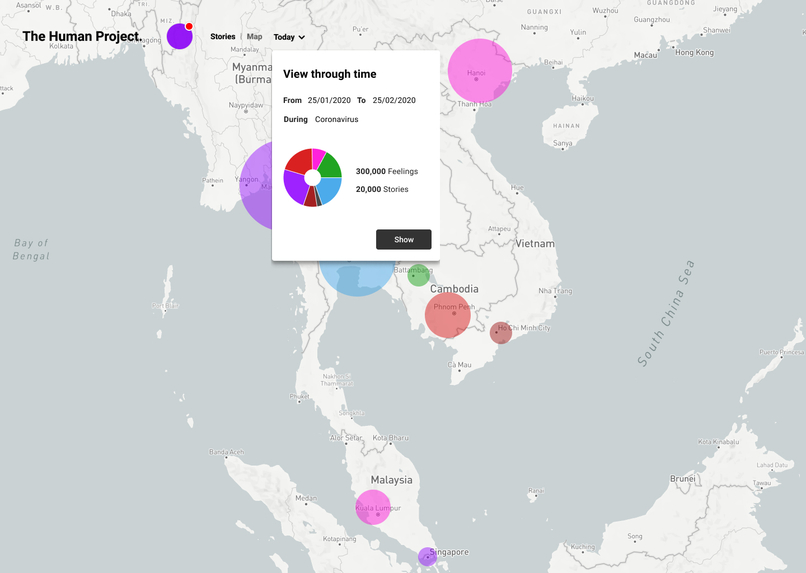Switch to the Stories view

(223, 36)
